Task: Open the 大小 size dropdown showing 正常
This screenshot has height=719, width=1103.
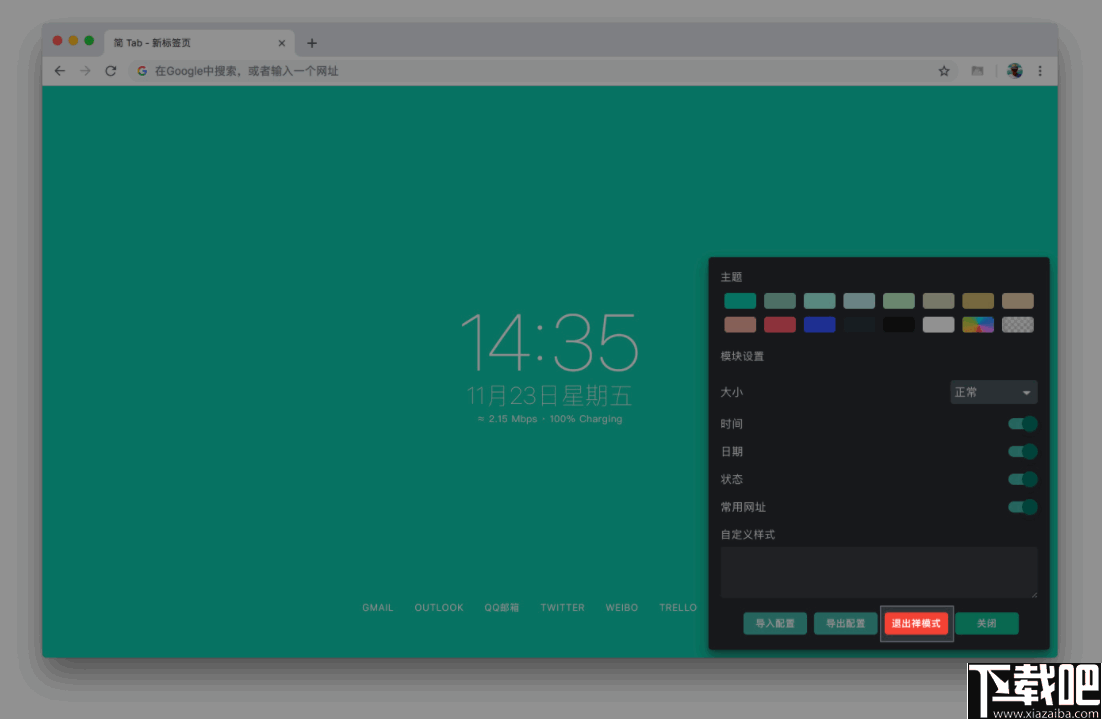Action: [993, 393]
